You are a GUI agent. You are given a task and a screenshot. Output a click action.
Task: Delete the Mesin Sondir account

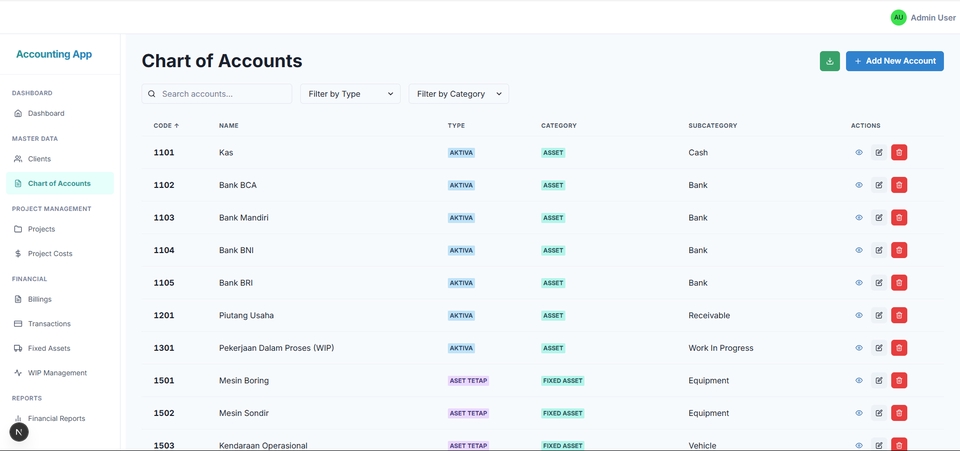click(x=899, y=413)
